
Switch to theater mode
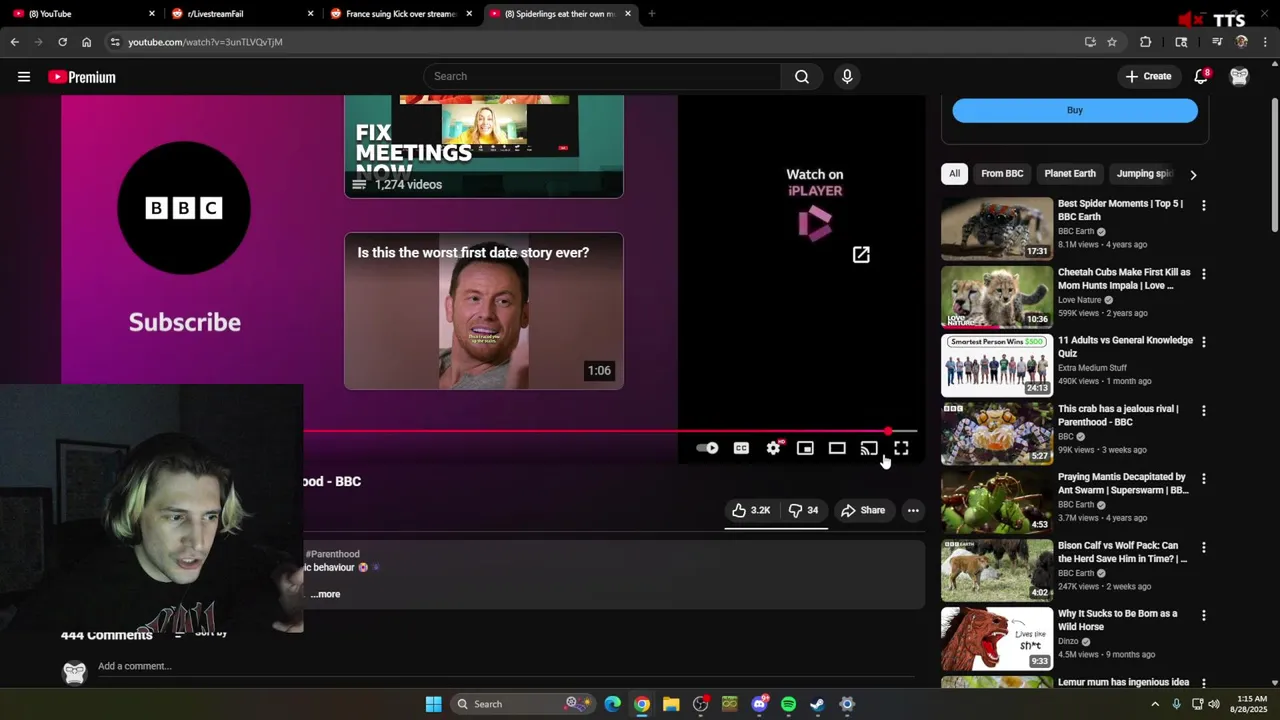pos(837,448)
